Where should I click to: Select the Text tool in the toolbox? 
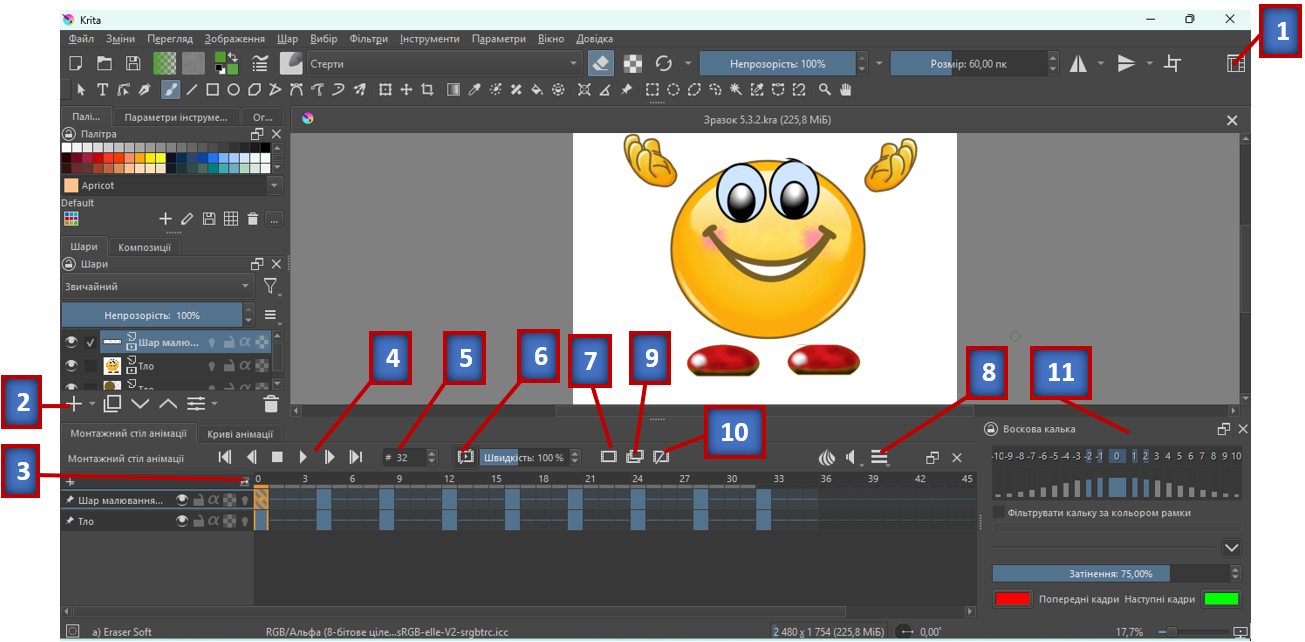(102, 90)
